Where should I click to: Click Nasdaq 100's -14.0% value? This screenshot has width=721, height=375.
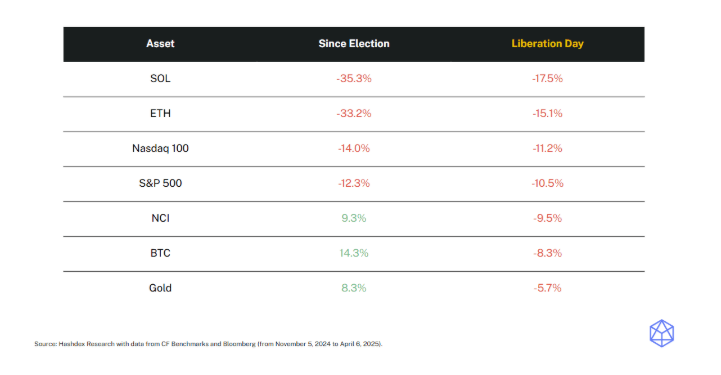(x=354, y=148)
